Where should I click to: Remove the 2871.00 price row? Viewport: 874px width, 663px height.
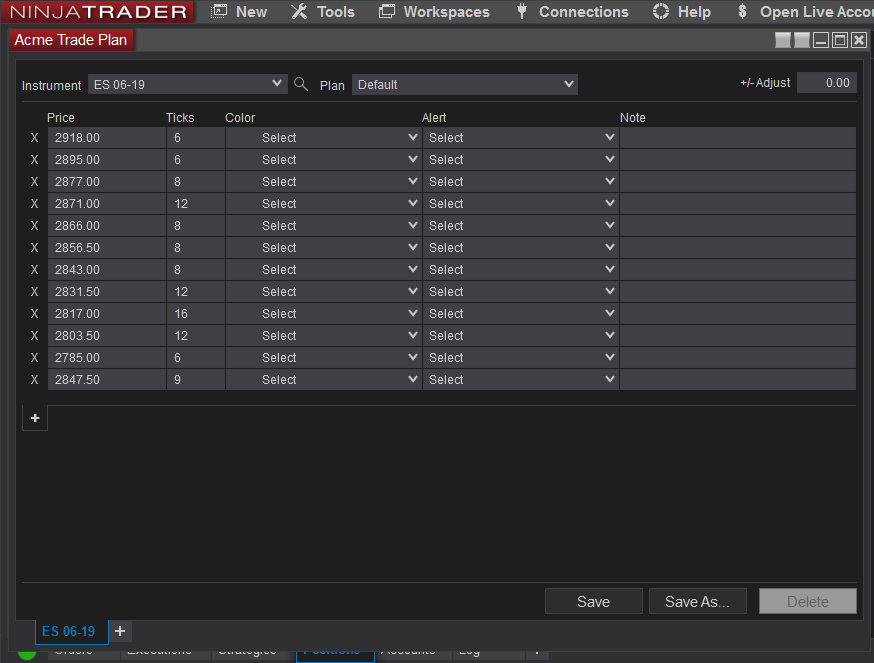(x=35, y=204)
